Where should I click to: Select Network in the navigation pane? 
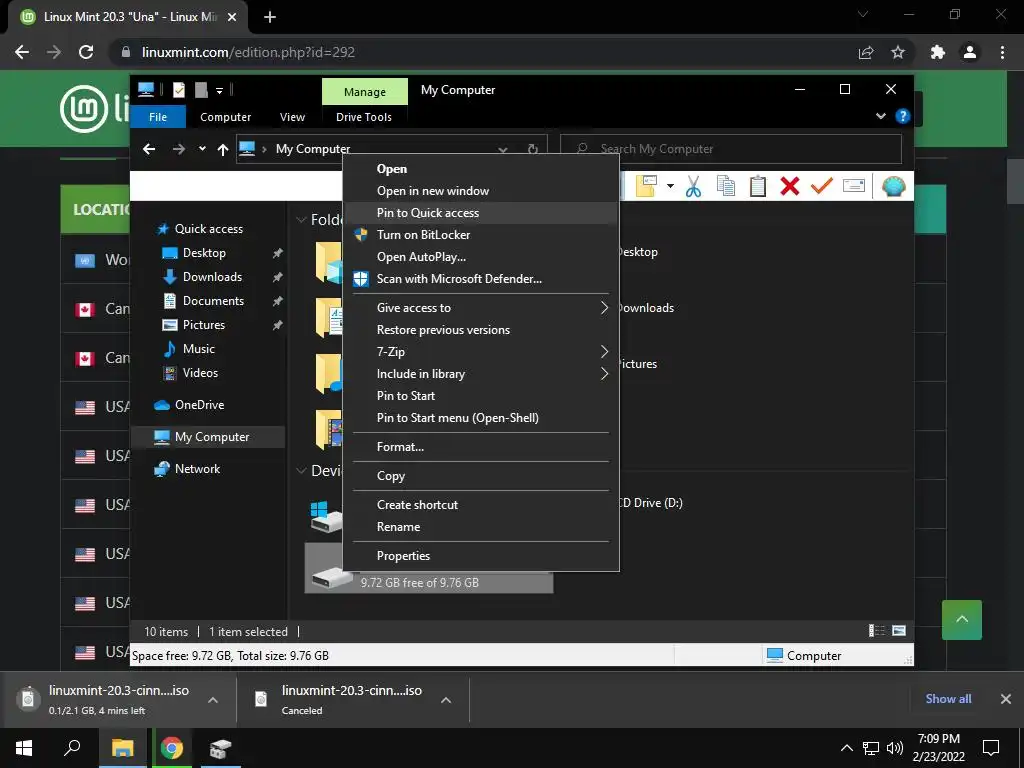click(197, 469)
